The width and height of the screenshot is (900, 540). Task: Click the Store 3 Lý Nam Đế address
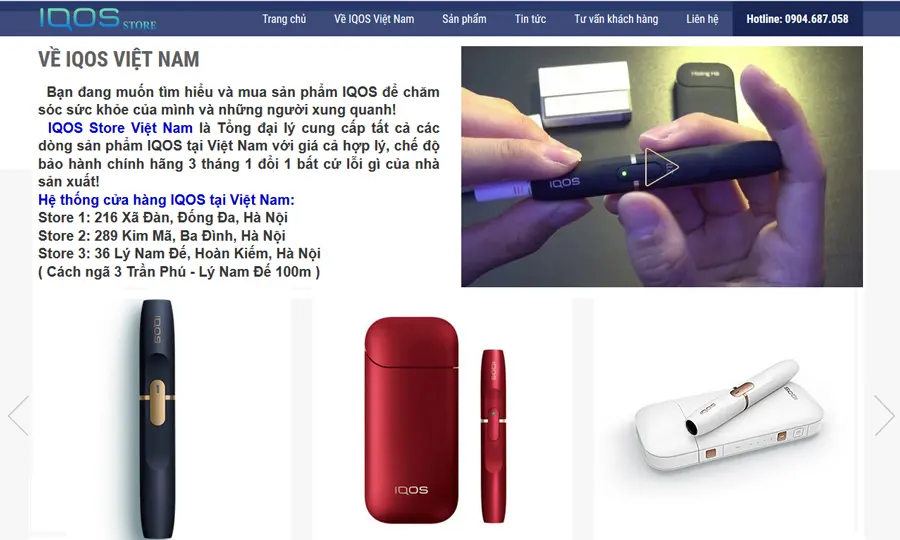[179, 254]
